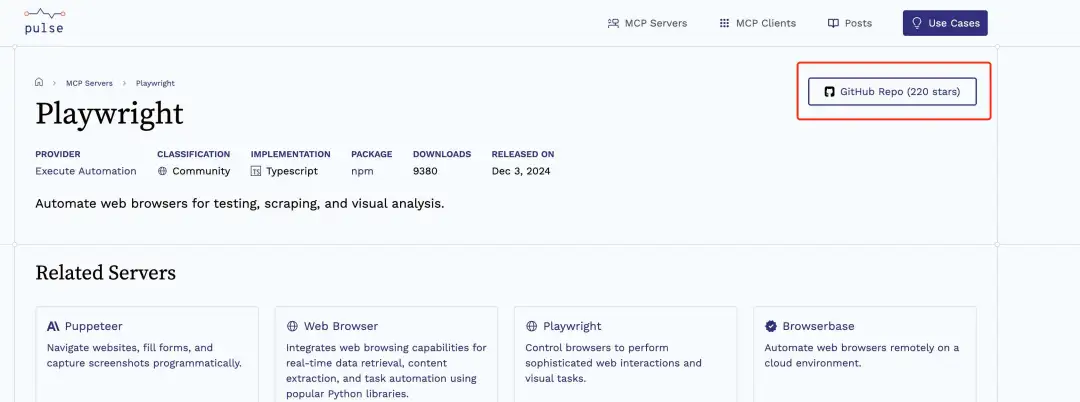1080x402 pixels.
Task: Click Browserbase 'Automate web browsers remotely' description
Action: (x=862, y=355)
